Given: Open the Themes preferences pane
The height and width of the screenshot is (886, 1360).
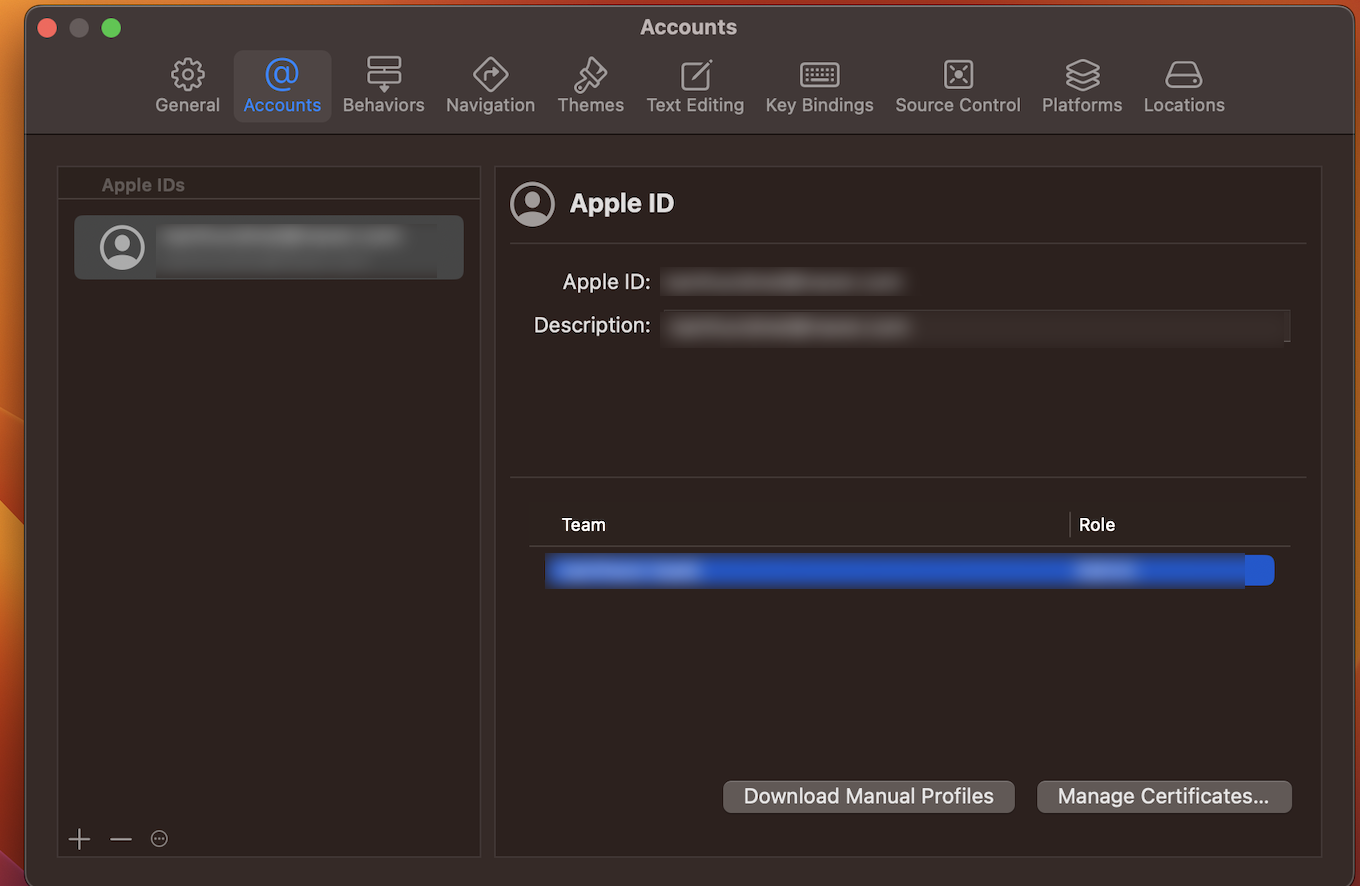Looking at the screenshot, I should pos(590,86).
